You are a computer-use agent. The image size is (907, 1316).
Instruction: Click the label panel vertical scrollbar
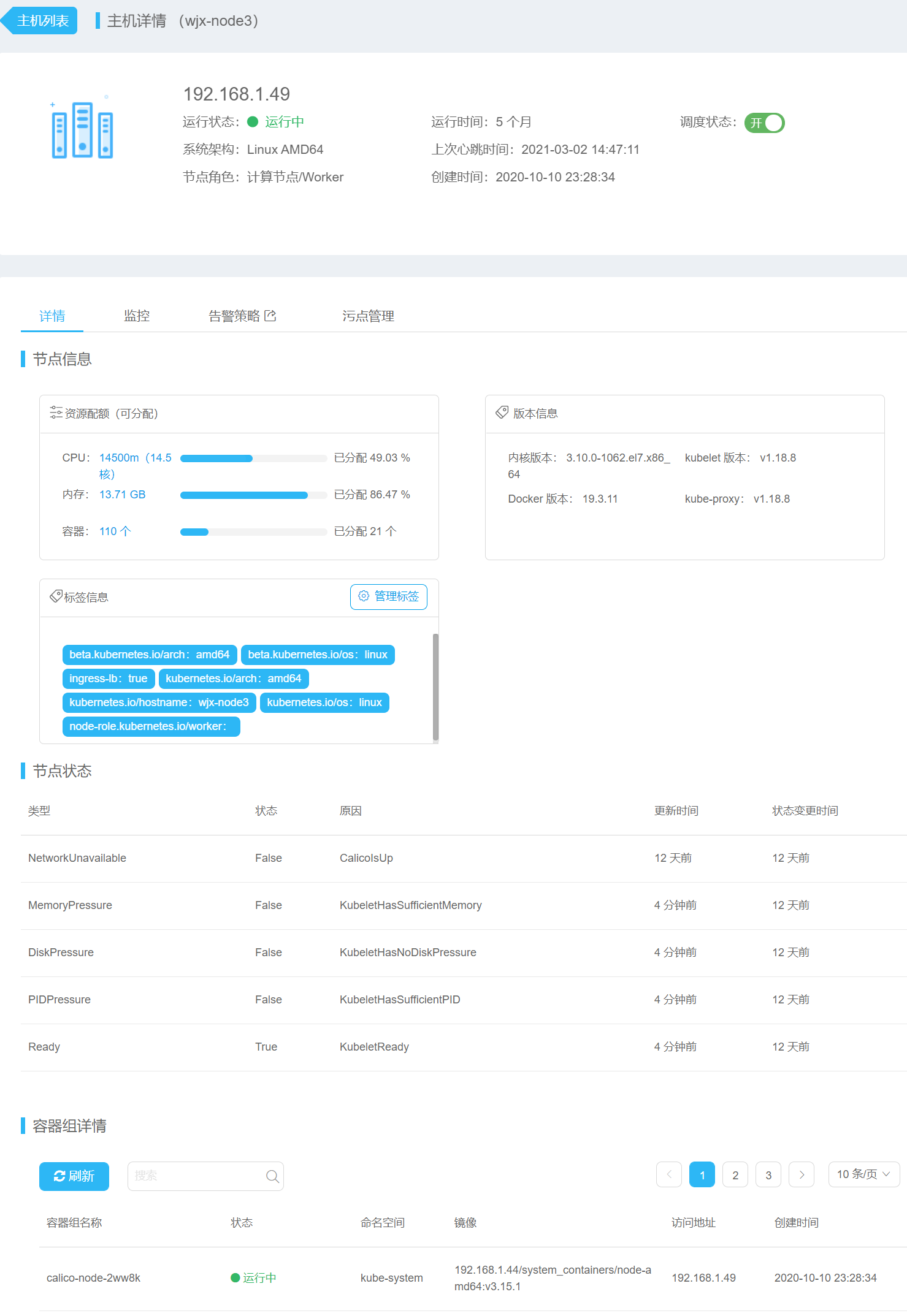pyautogui.click(x=435, y=687)
